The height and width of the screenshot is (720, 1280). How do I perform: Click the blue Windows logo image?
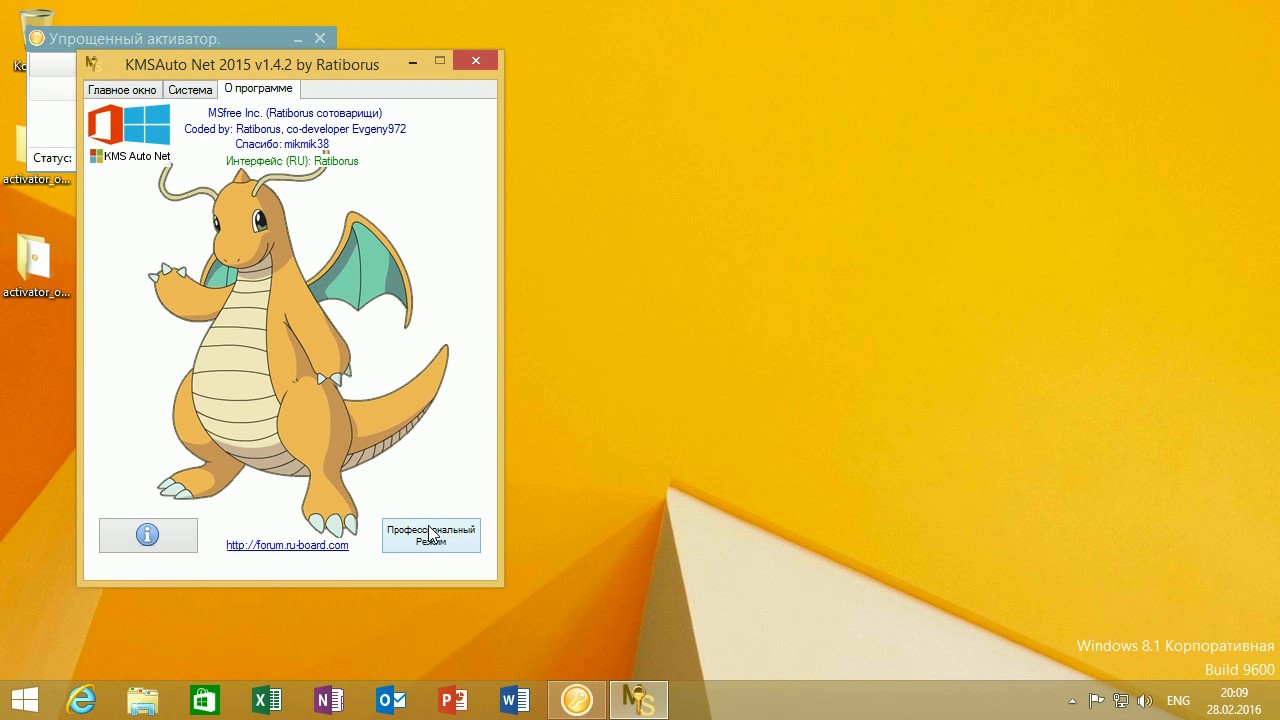pos(148,125)
